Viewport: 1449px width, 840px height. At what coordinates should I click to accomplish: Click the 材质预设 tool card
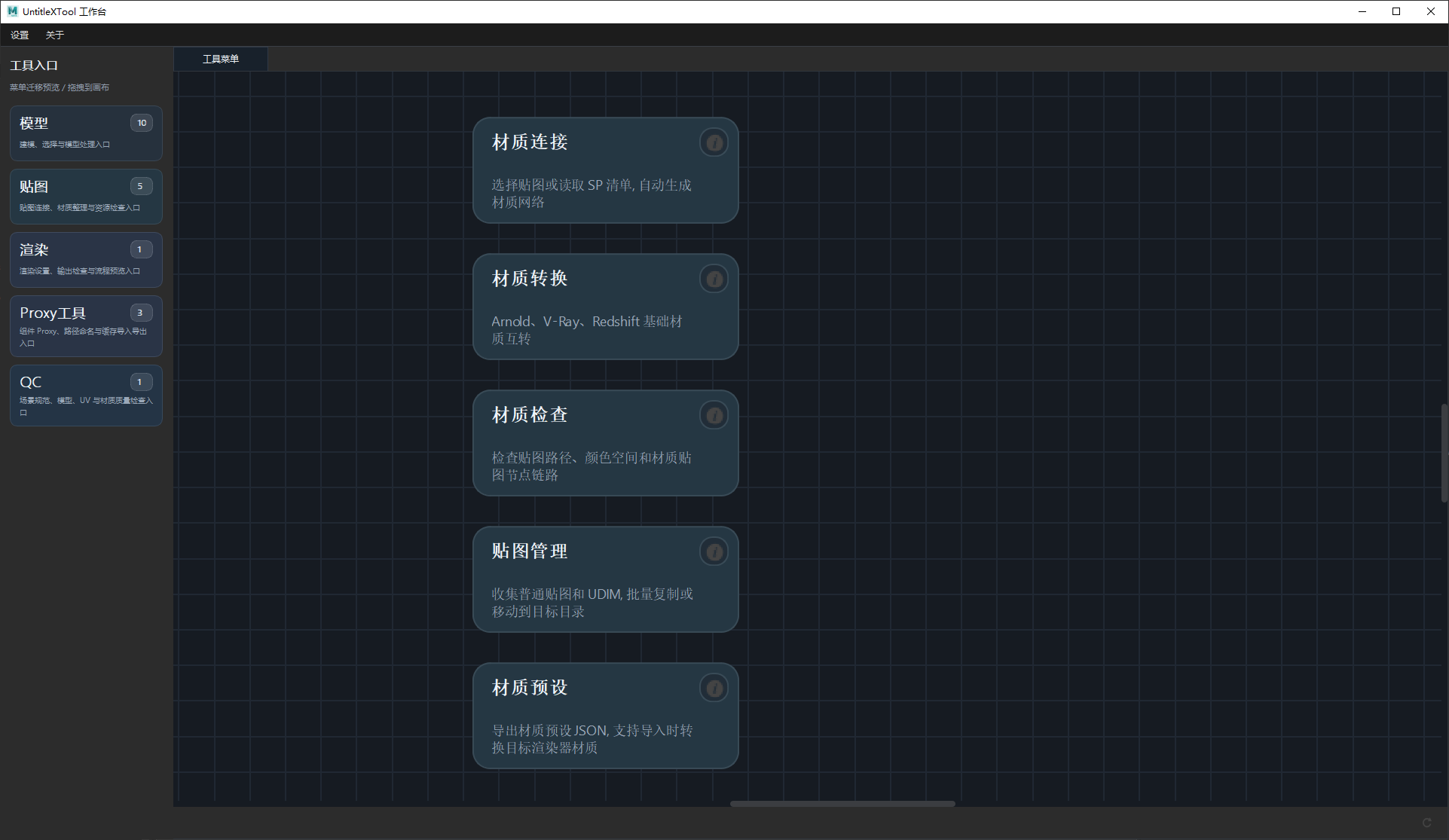[605, 715]
